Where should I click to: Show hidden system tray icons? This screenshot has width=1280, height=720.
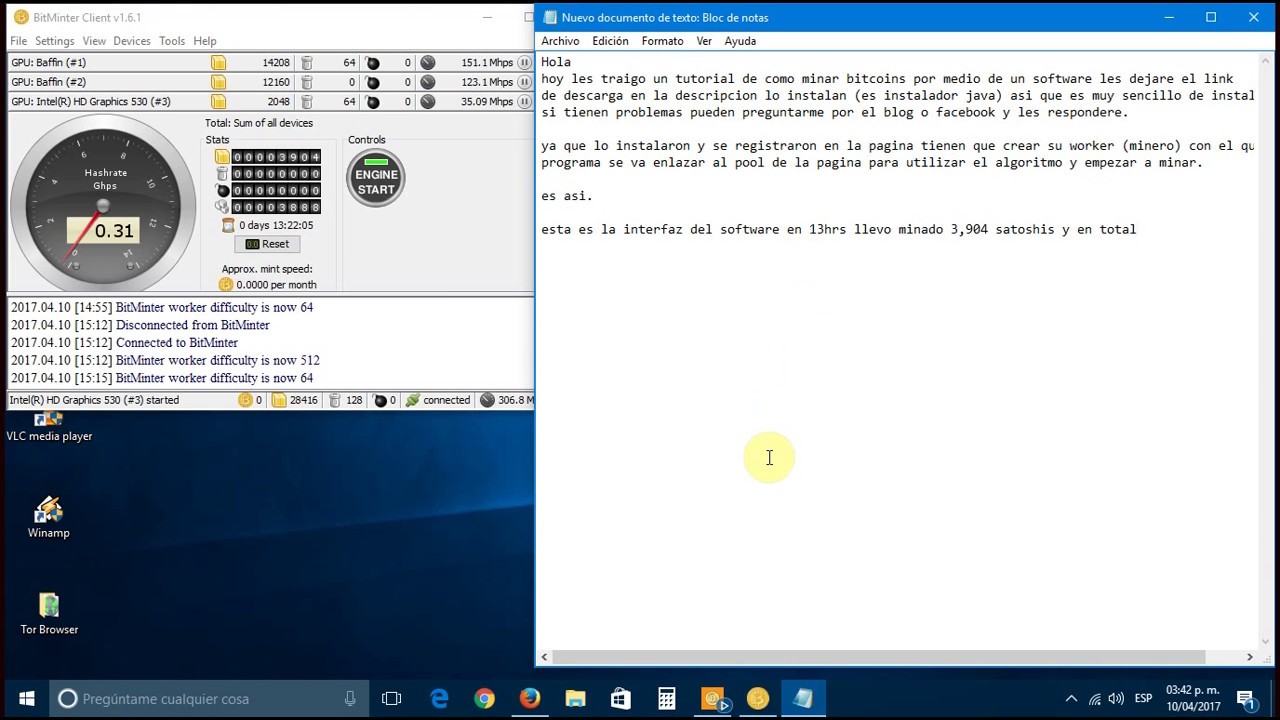point(1071,699)
